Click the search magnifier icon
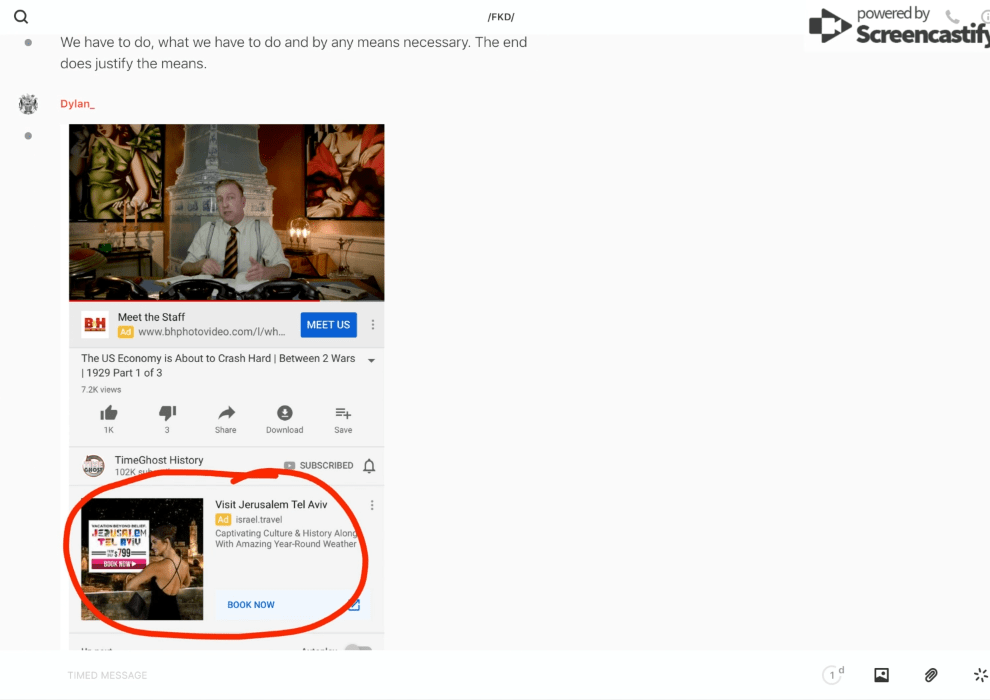 (x=21, y=17)
